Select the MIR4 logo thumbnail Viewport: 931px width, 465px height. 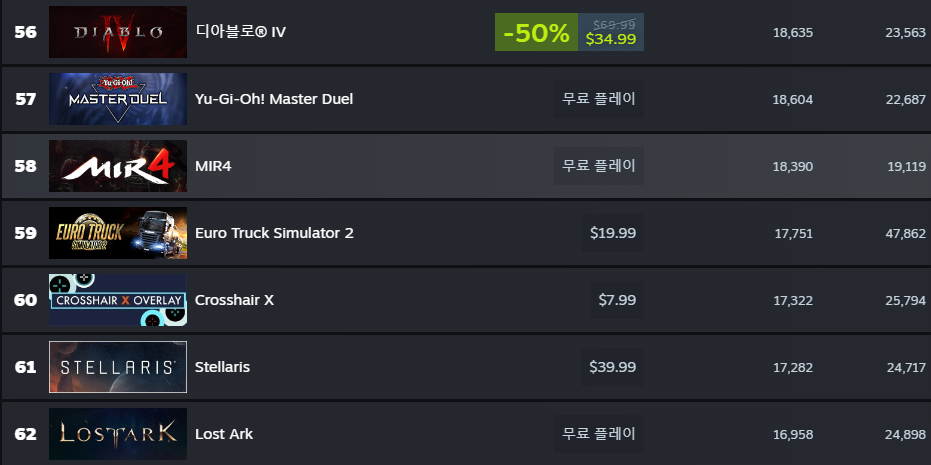pos(118,166)
